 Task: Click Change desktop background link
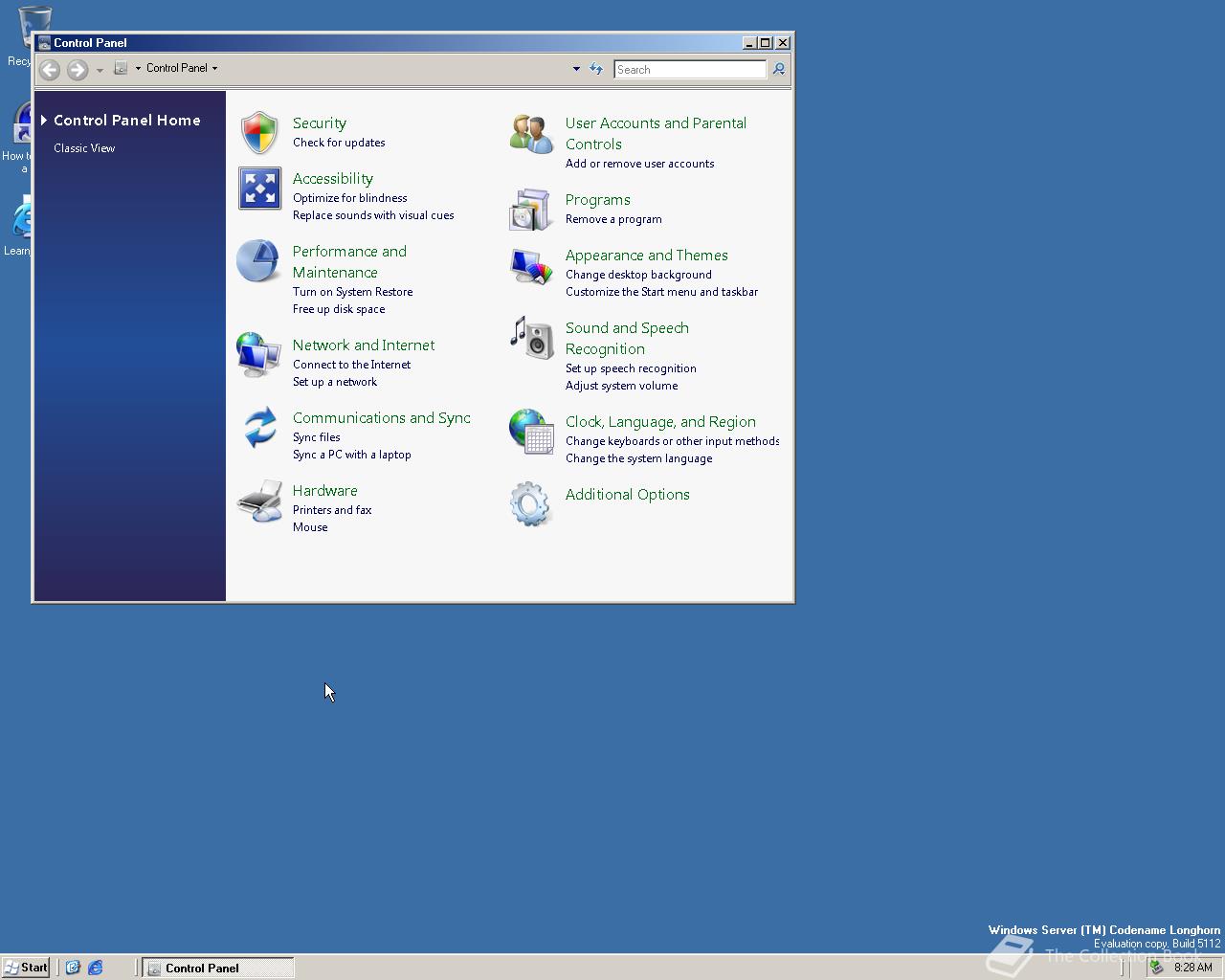click(x=638, y=275)
